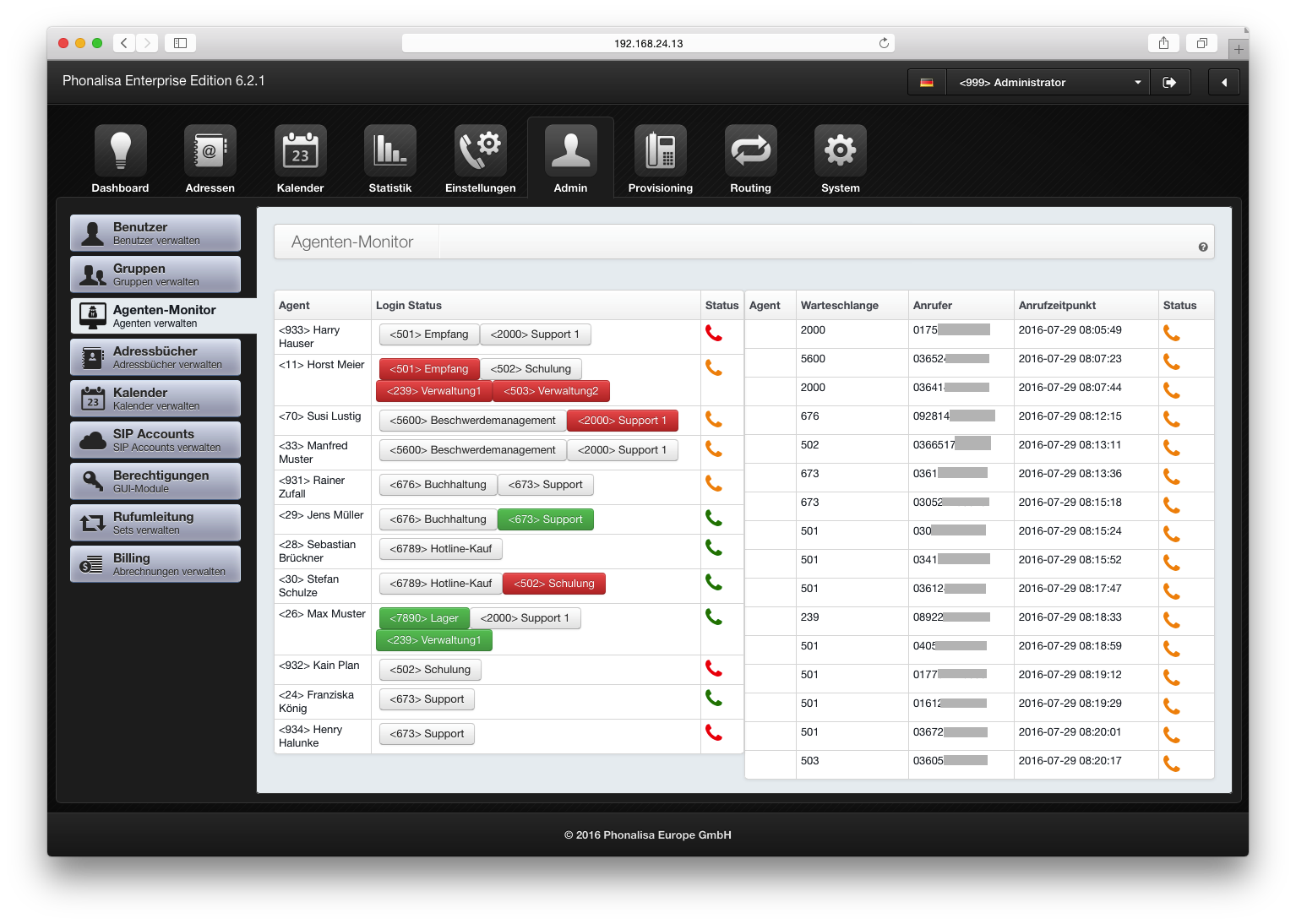
Task: Open the Berechtigungen sidebar item
Action: point(155,481)
